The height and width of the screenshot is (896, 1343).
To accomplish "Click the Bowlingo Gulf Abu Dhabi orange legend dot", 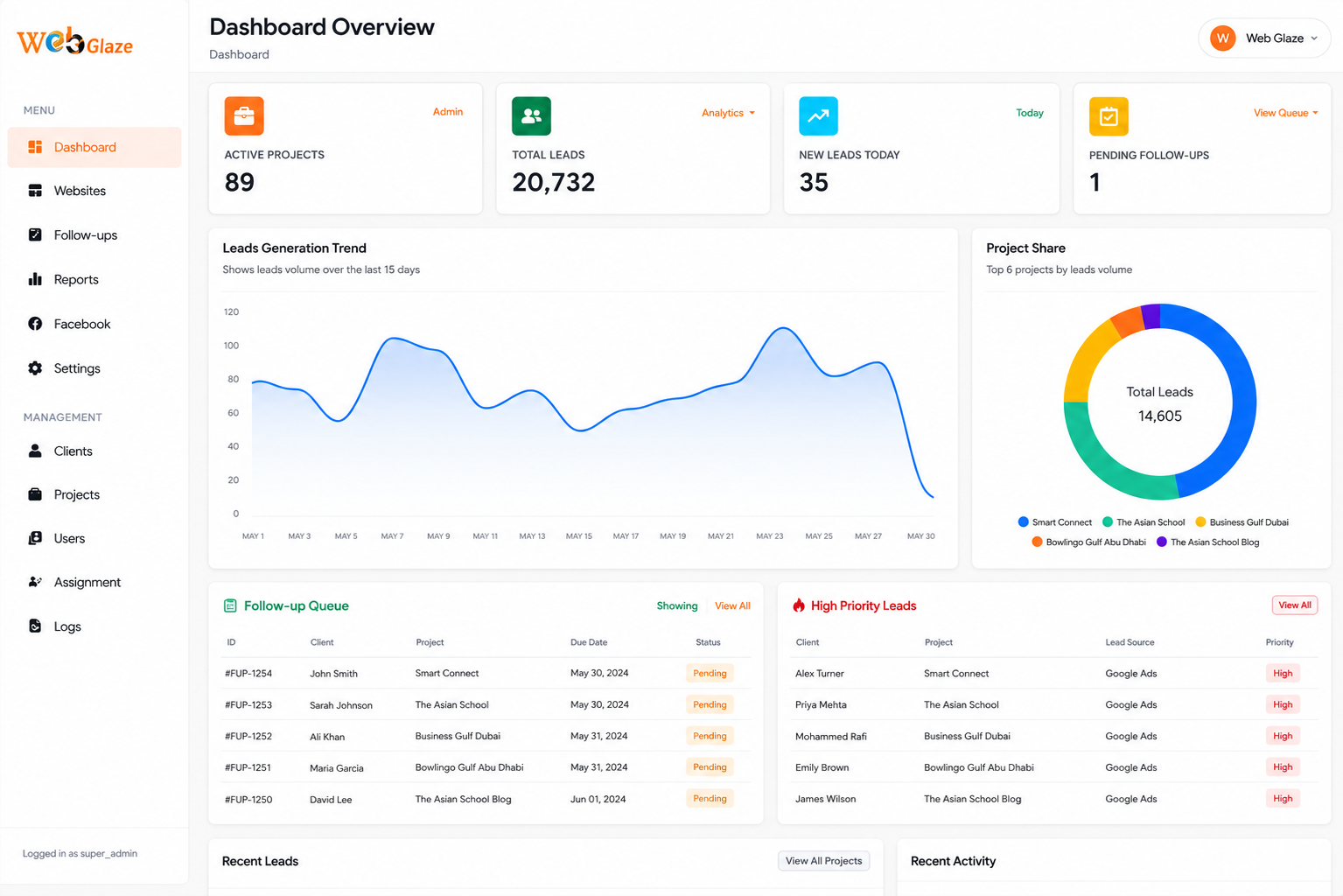I will (x=1037, y=542).
